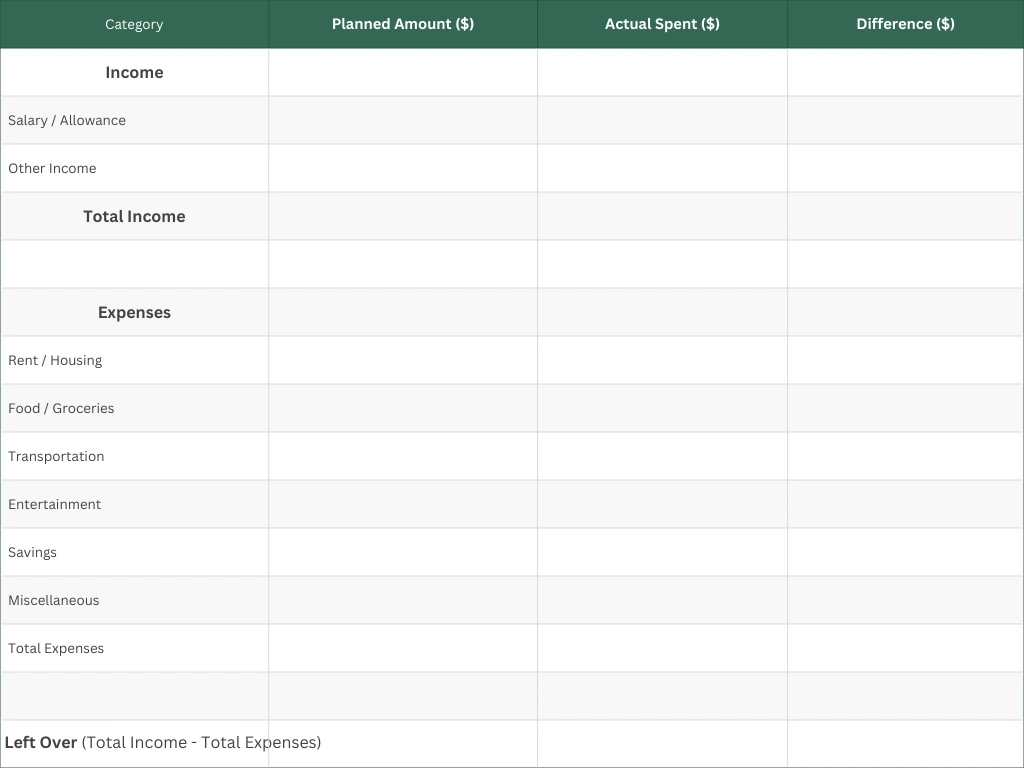The width and height of the screenshot is (1024, 768).
Task: Select the Other Income row label
Action: 52,168
